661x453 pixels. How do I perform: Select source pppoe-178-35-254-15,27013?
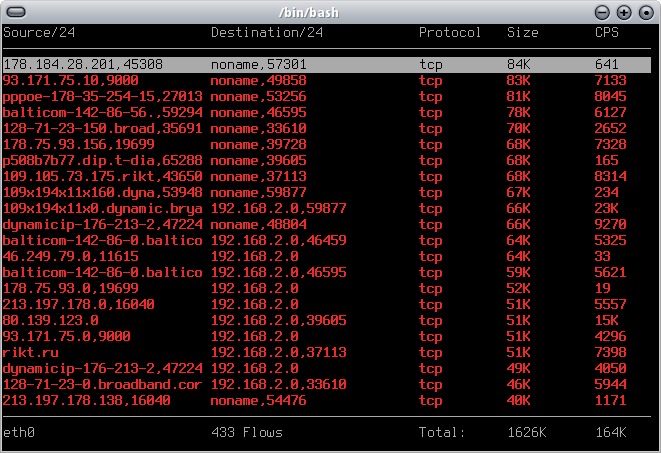pos(102,96)
